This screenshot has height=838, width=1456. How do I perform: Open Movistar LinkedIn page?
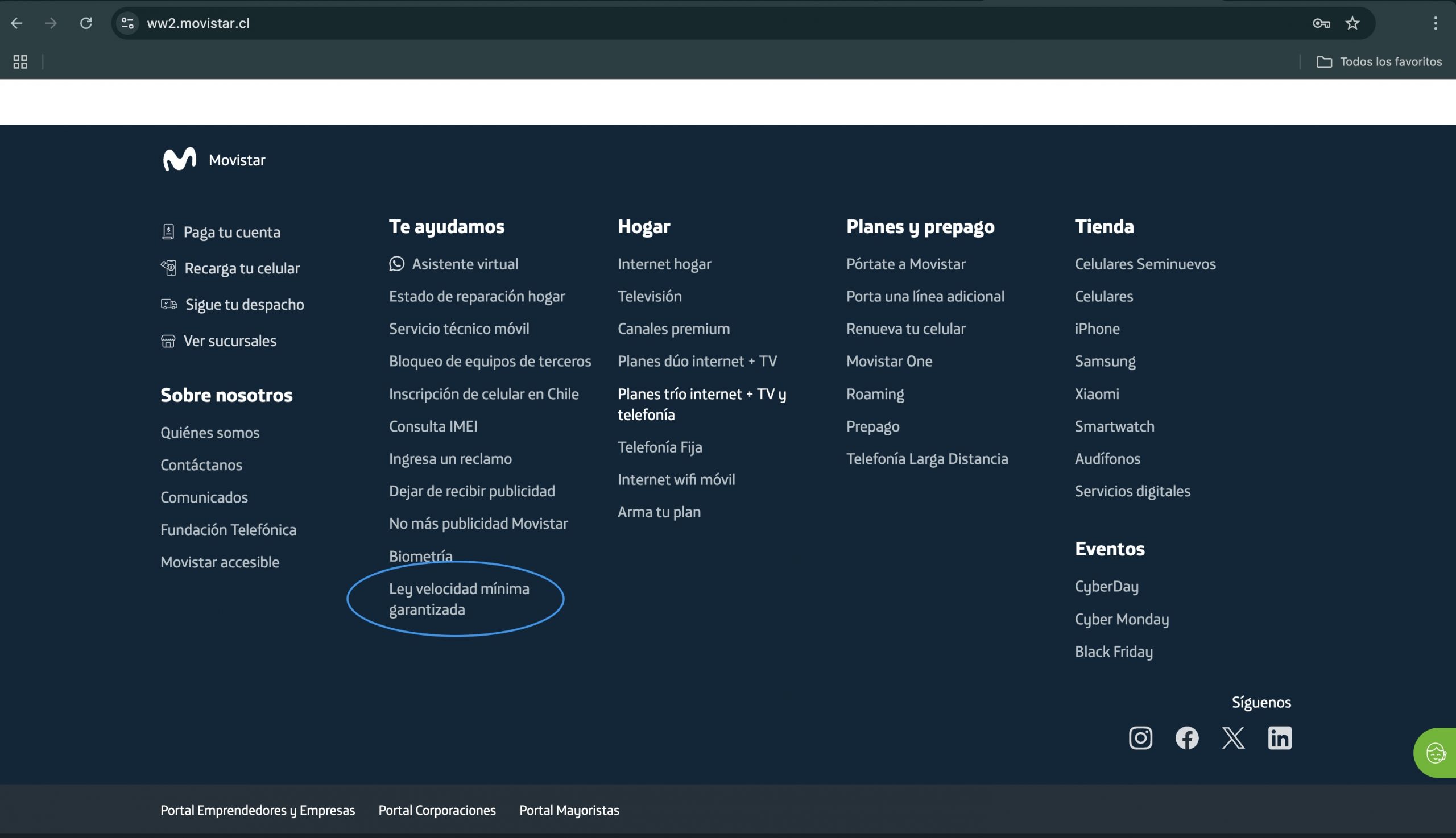pos(1280,738)
